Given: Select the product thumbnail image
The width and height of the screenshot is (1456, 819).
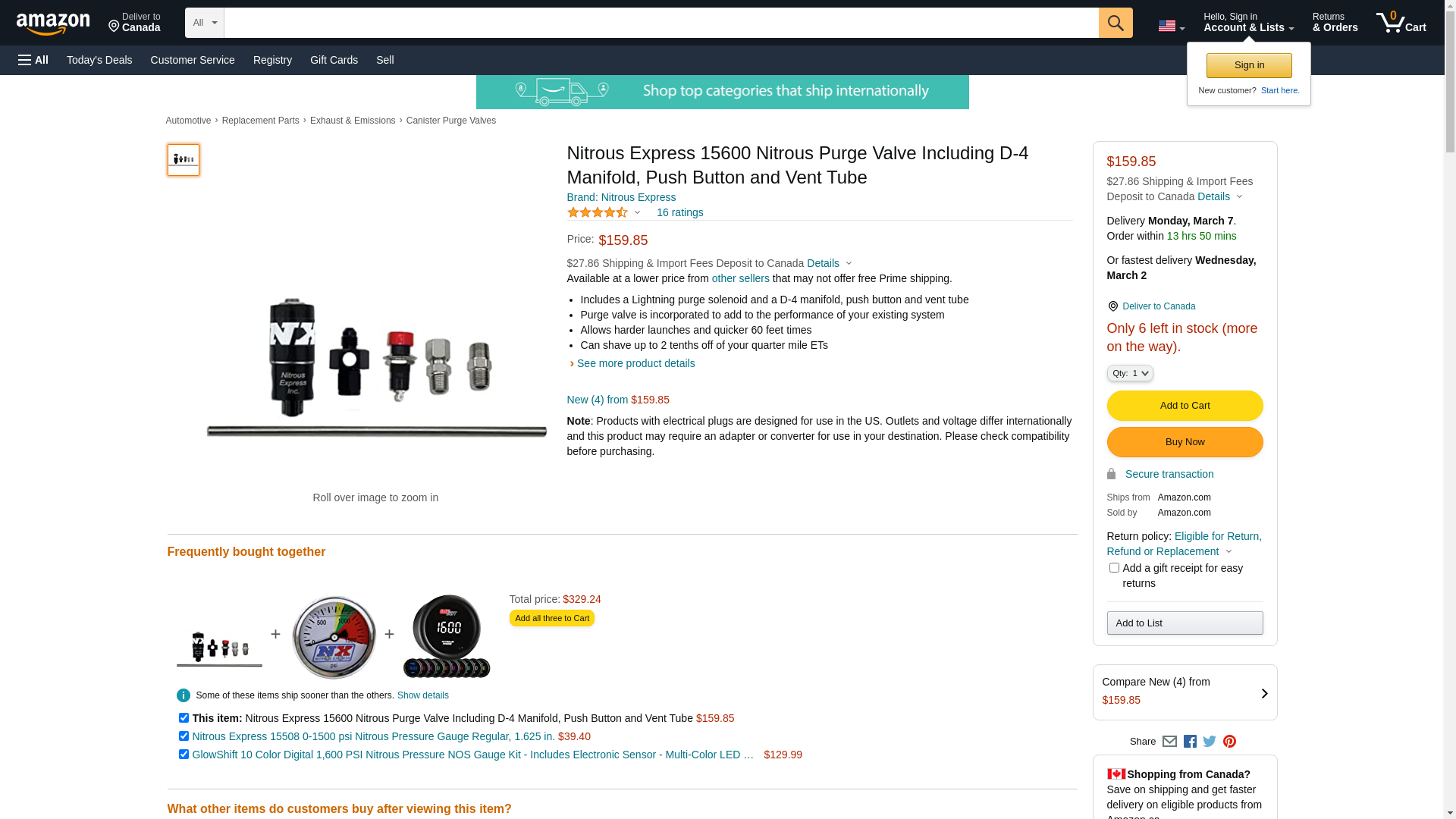Looking at the screenshot, I should [184, 160].
